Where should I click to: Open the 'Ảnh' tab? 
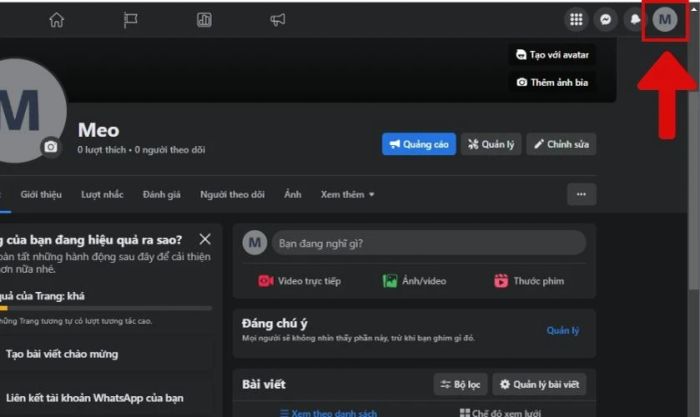click(293, 195)
